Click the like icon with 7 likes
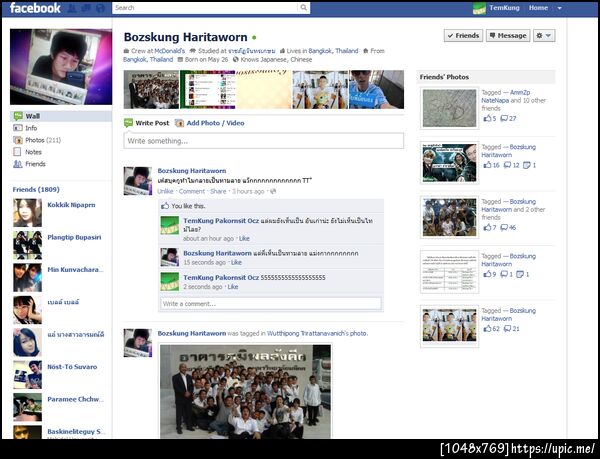The image size is (600, 459). point(487,228)
